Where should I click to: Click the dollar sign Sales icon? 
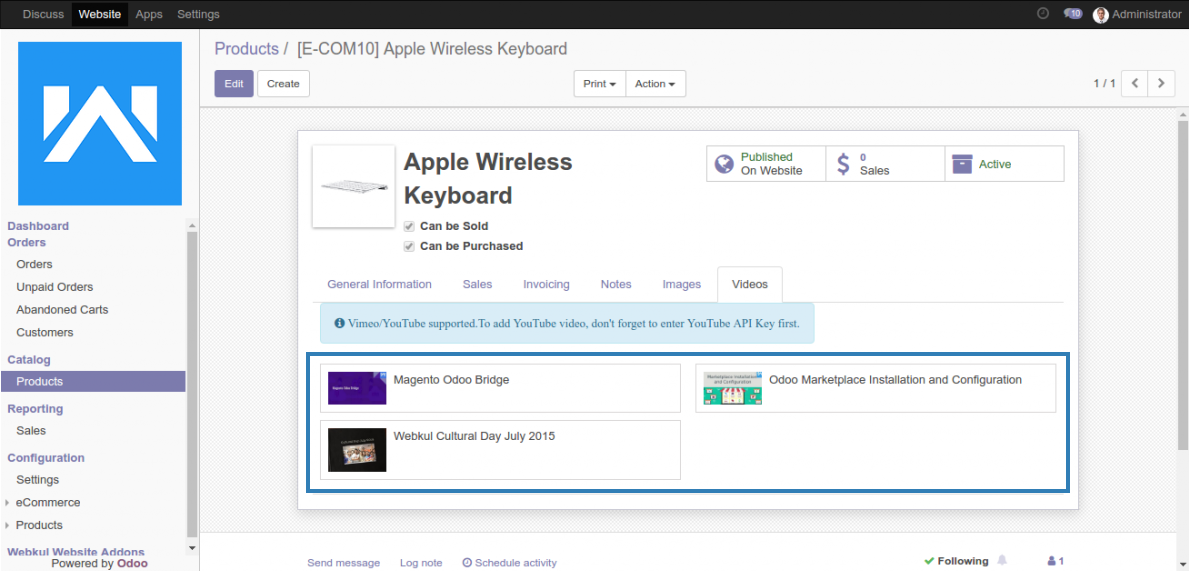(x=843, y=164)
